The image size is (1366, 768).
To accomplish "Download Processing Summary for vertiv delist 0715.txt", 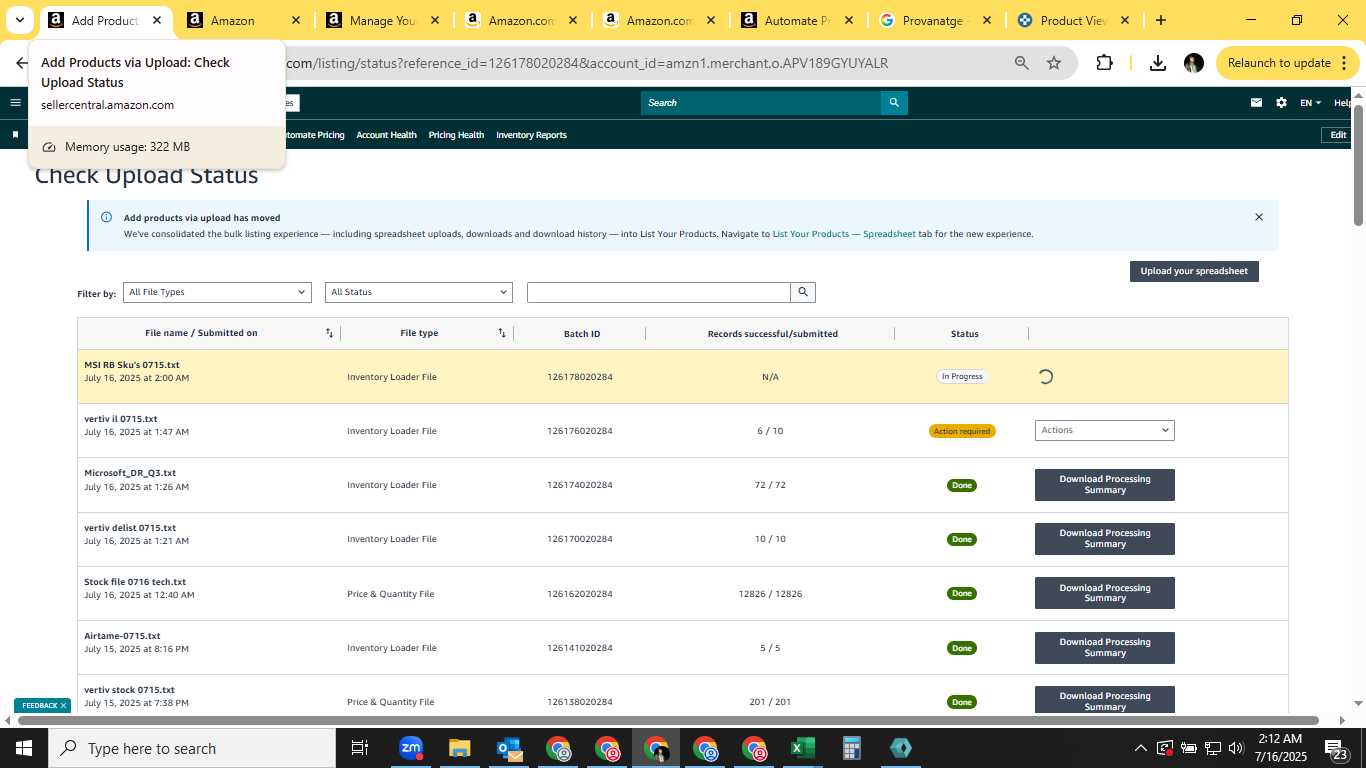I will pos(1105,539).
